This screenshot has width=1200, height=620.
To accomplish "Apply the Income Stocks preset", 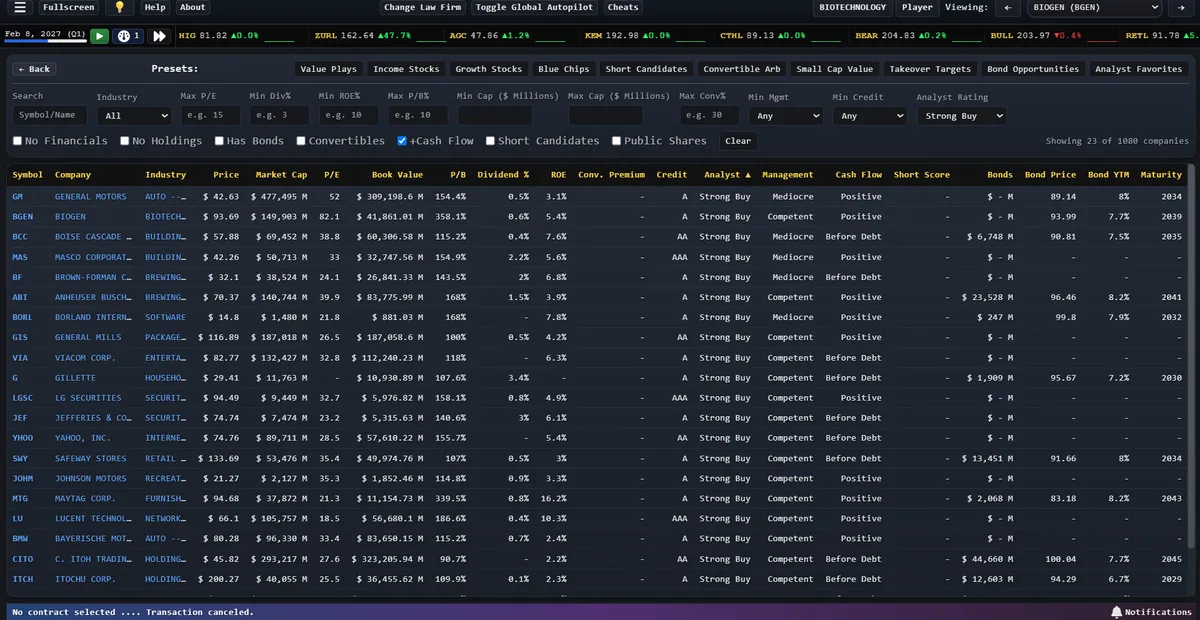I will pos(406,69).
